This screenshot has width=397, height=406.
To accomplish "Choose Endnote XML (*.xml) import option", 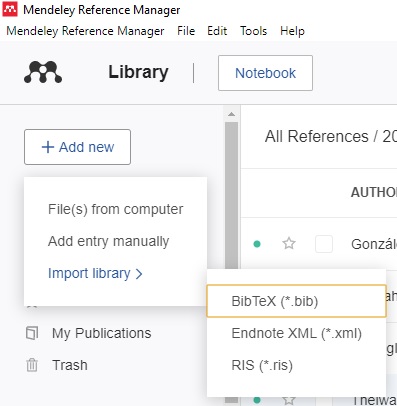I will (296, 333).
